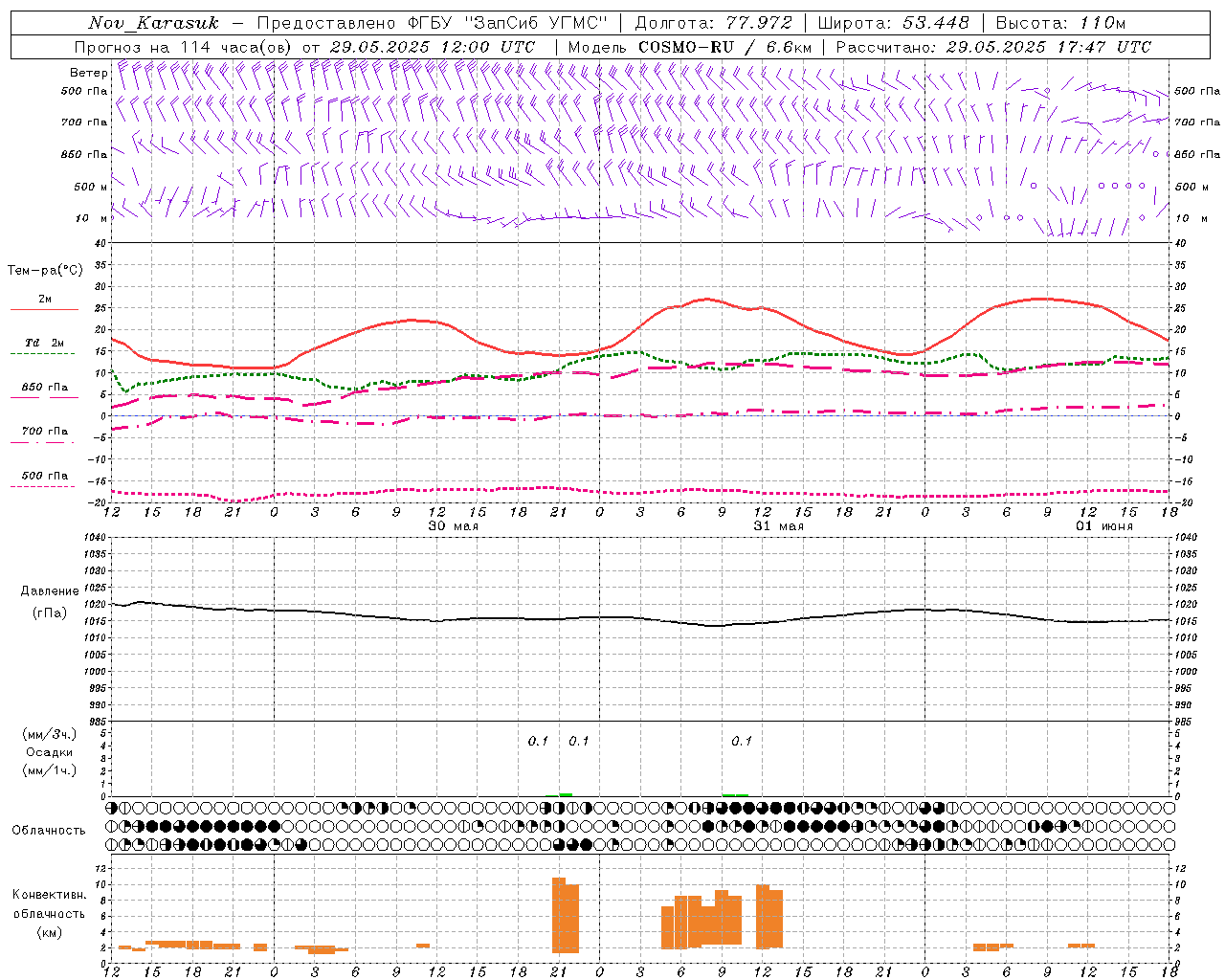Click the solid red line sample under 2м
Image resolution: width=1225 pixels, height=980 pixels.
[44, 309]
